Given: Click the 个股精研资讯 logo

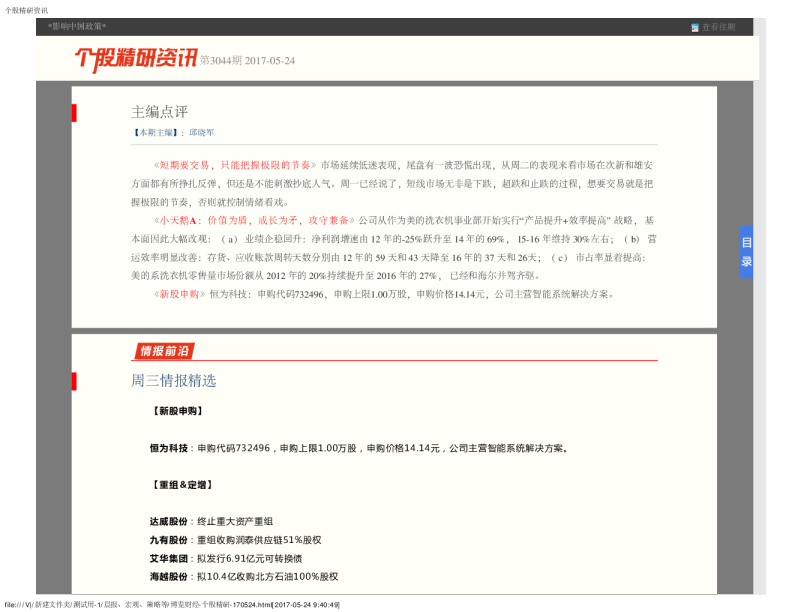Looking at the screenshot, I should pyautogui.click(x=136, y=59).
